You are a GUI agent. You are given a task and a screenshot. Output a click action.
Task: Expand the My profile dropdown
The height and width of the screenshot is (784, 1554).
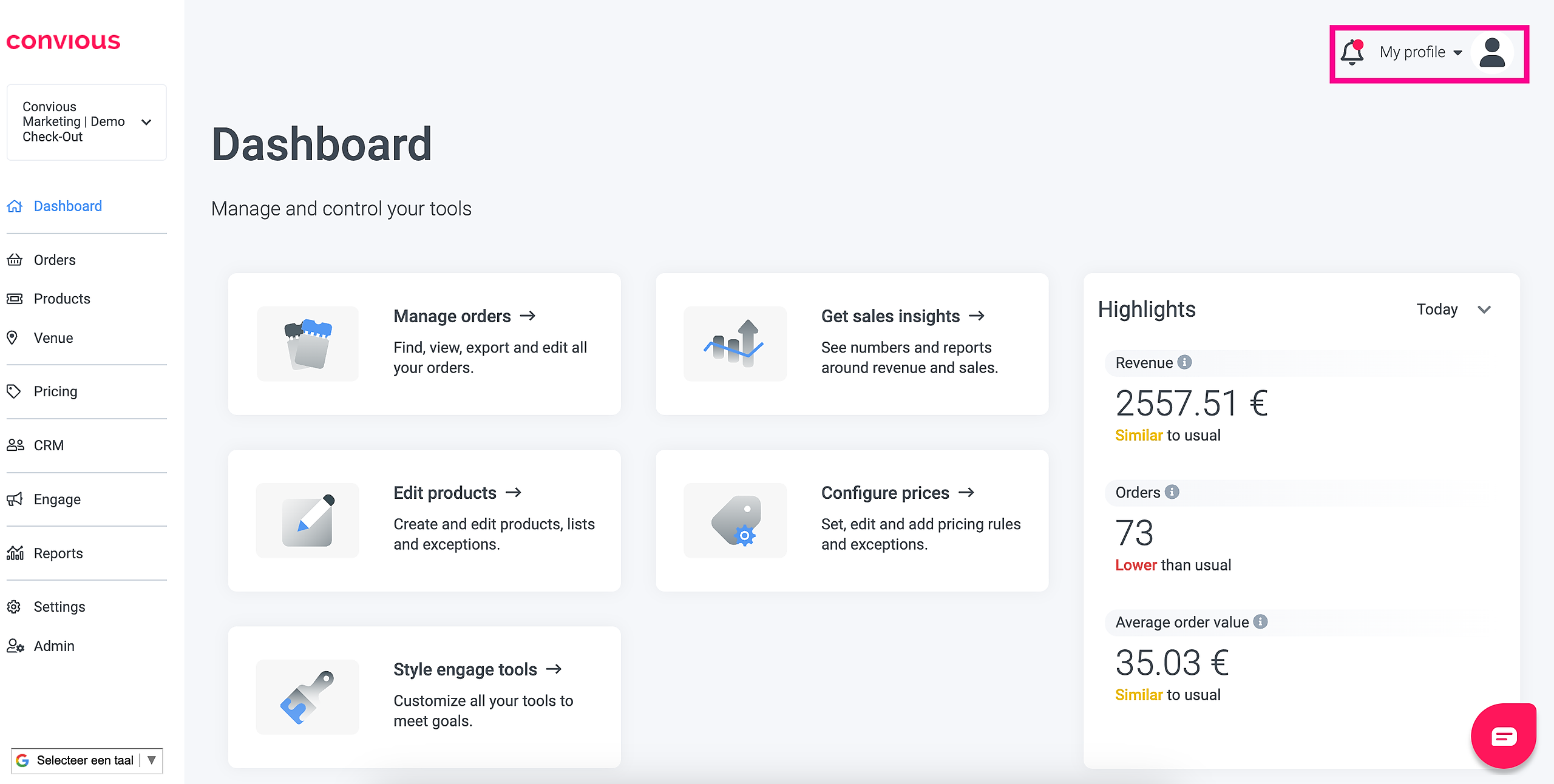coord(1420,52)
